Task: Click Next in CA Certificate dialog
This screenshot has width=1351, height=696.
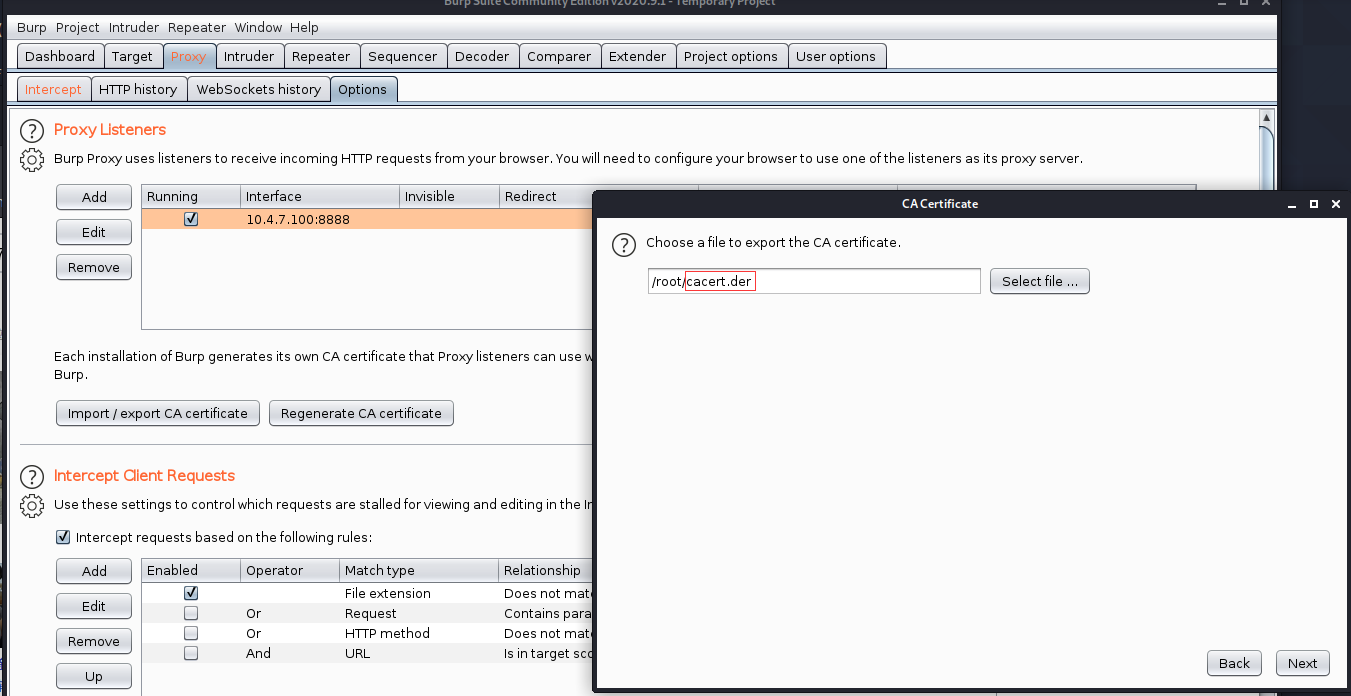Action: 1302,663
